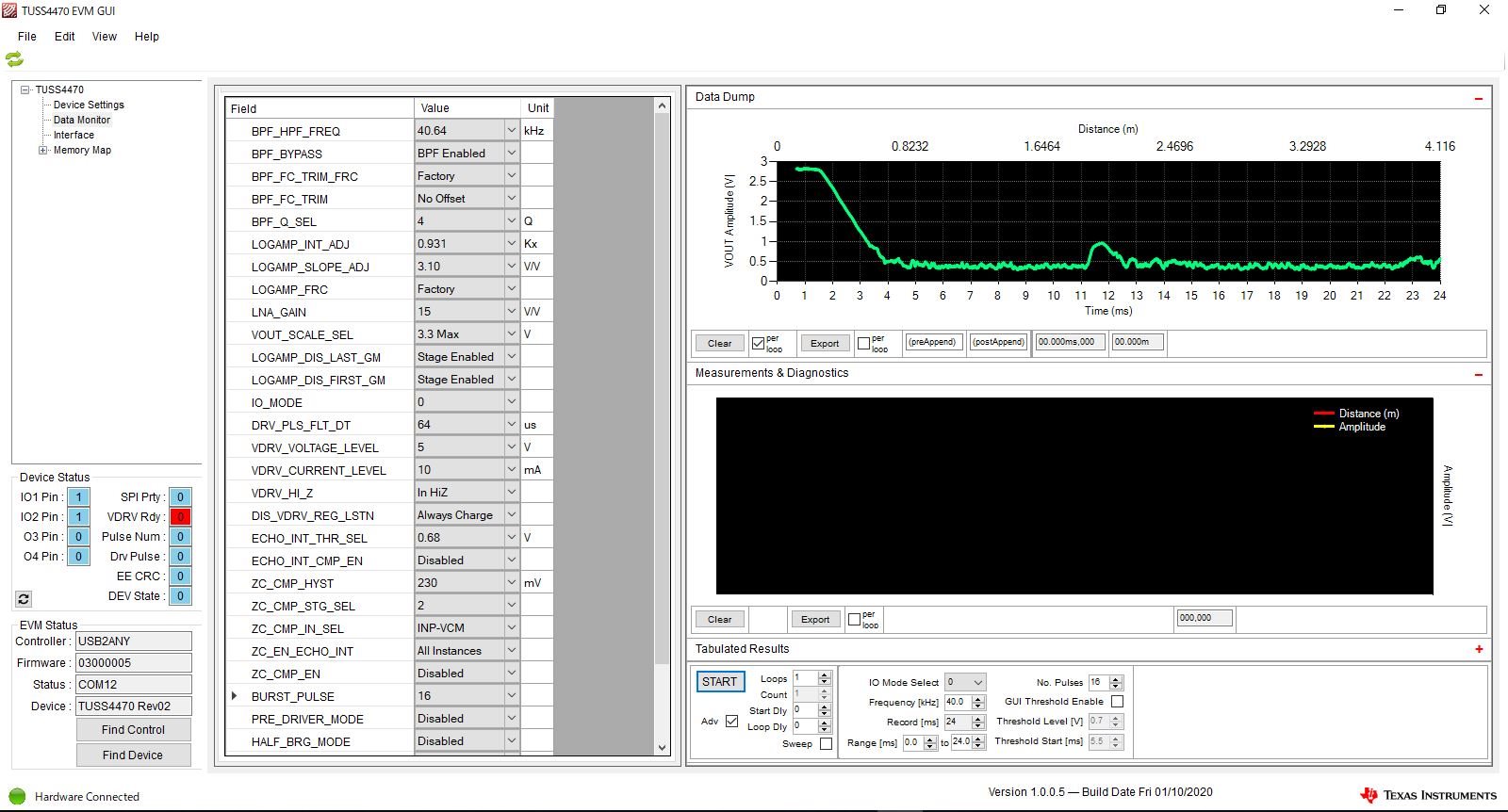Open the ZC_CMP_HYST dropdown
Image resolution: width=1508 pixels, height=812 pixels.
coord(512,583)
